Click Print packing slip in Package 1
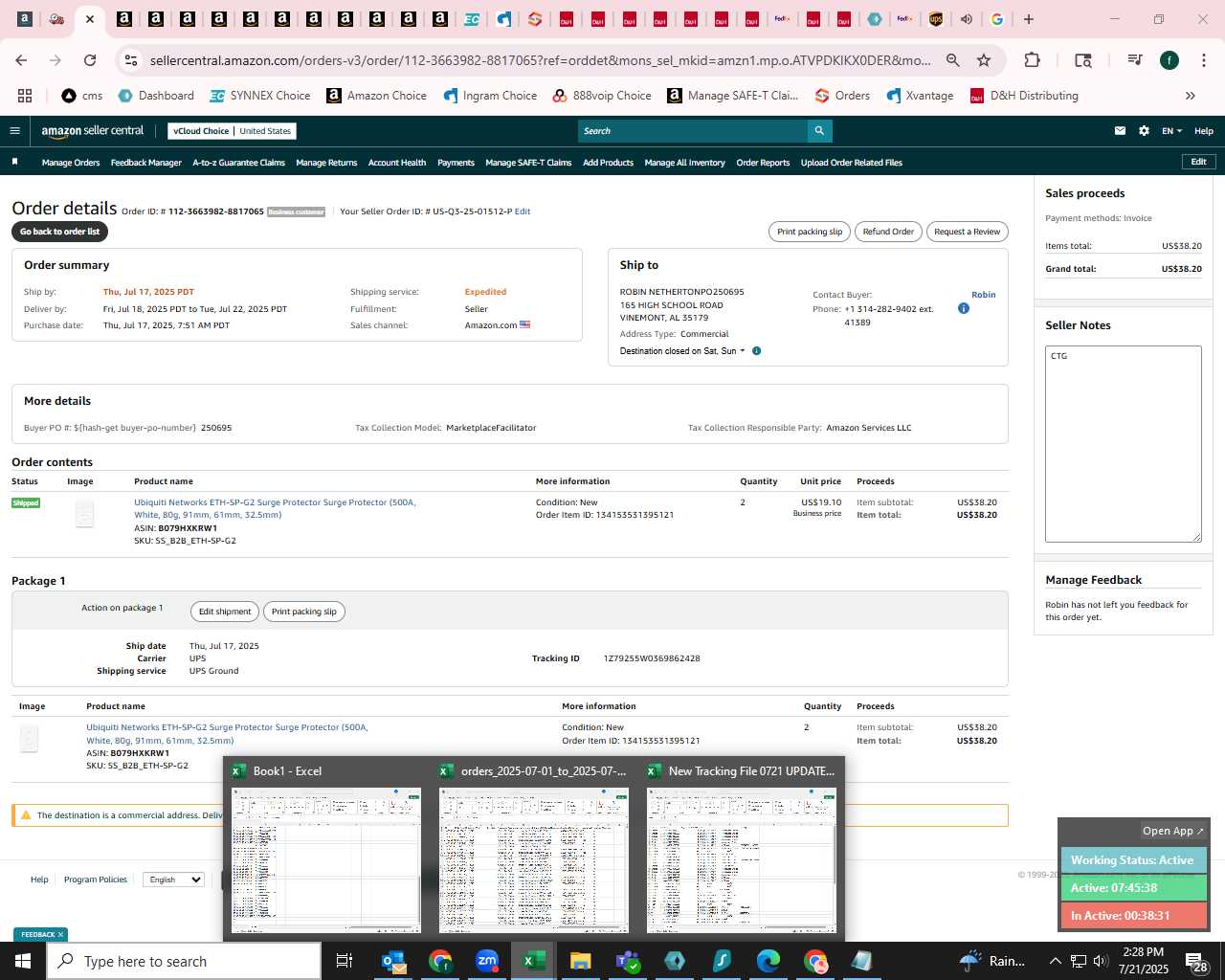 click(304, 612)
